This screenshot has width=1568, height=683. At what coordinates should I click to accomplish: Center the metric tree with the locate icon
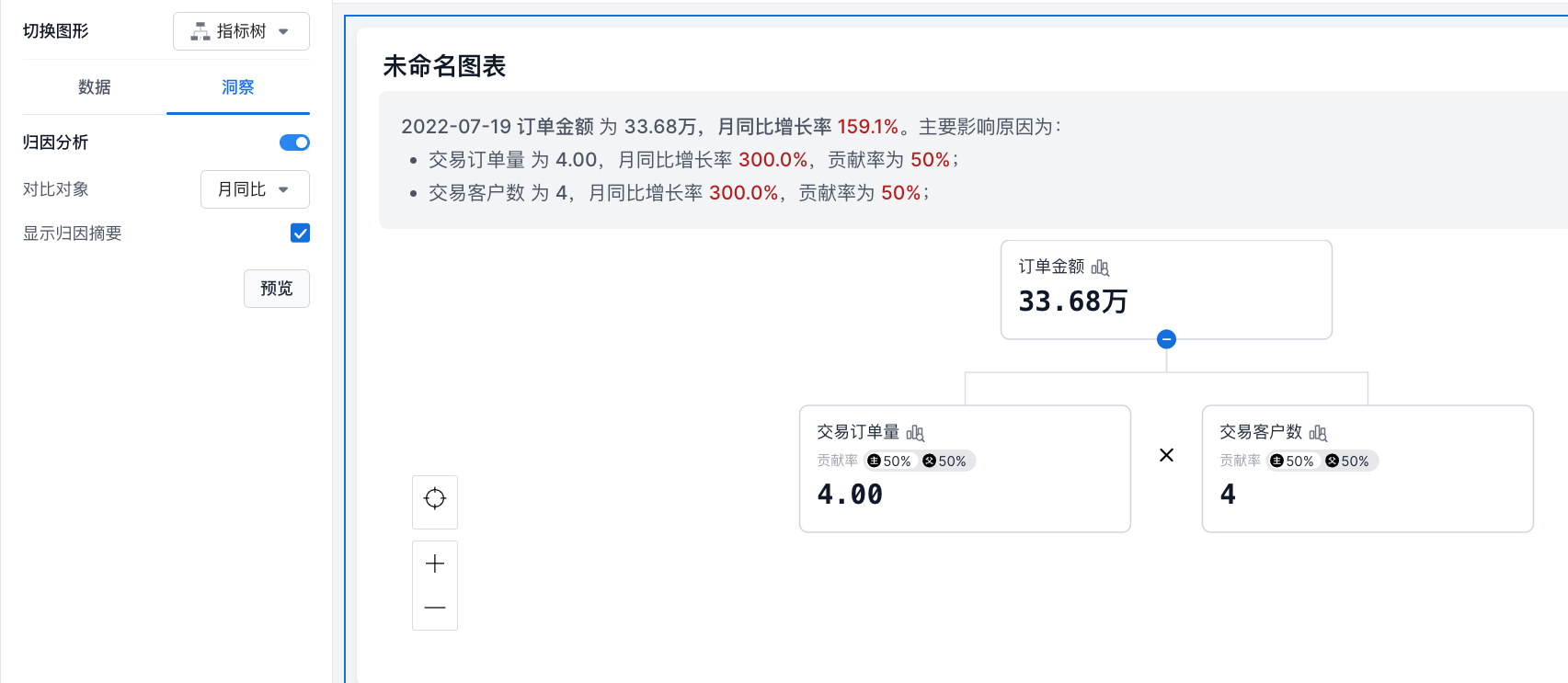(x=435, y=499)
